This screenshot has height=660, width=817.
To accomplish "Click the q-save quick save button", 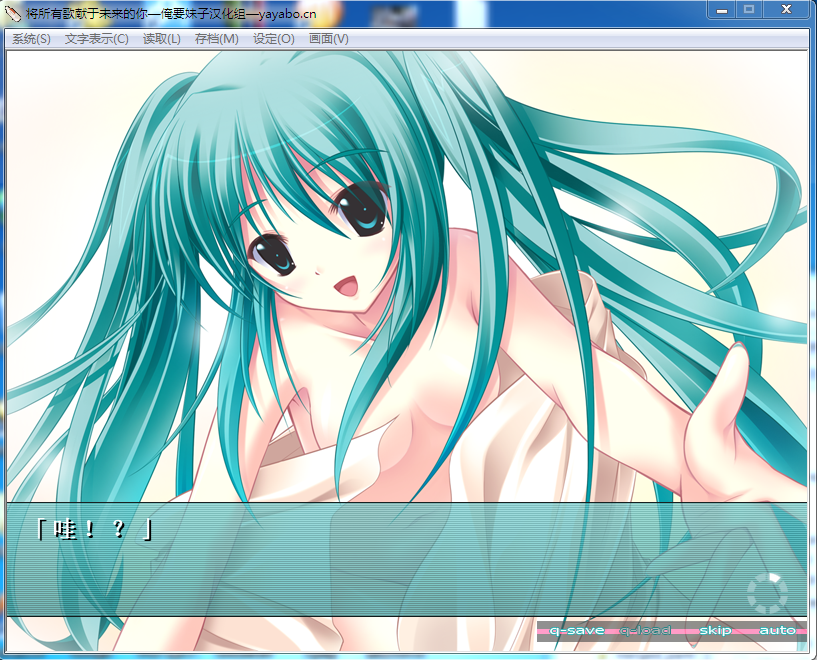I will click(577, 631).
